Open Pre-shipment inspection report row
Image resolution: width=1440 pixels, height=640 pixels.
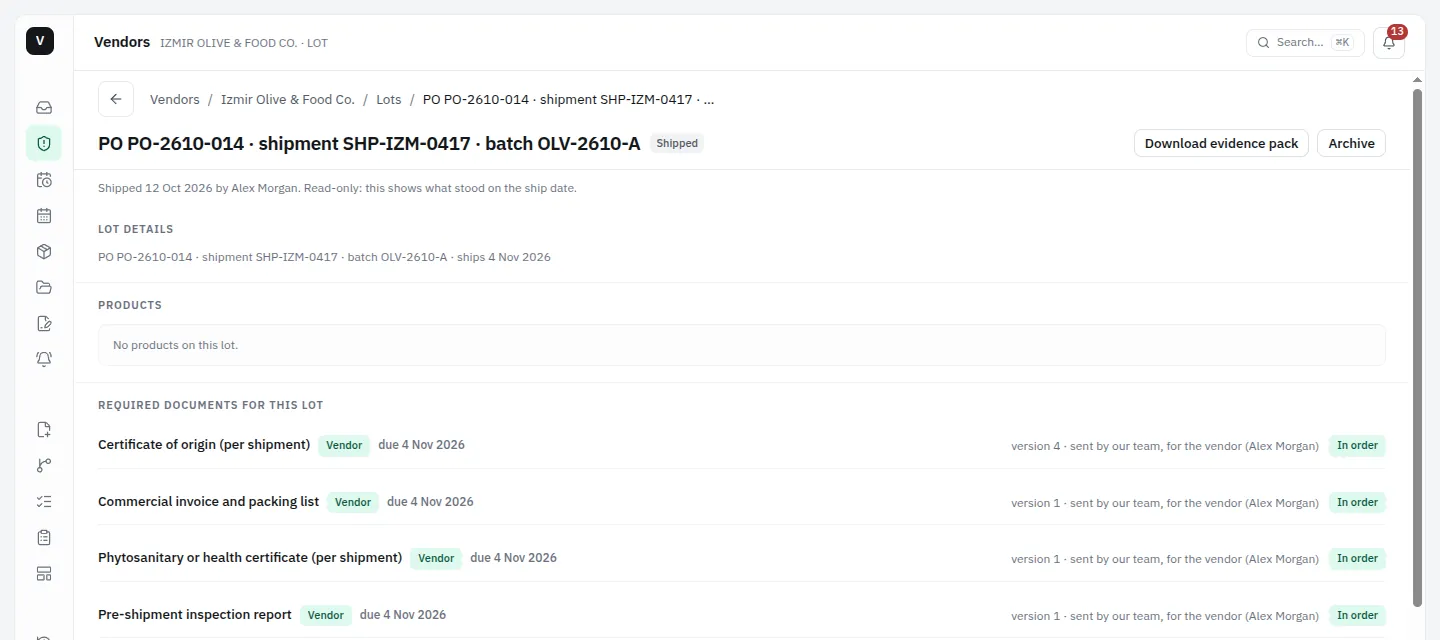pyautogui.click(x=742, y=614)
